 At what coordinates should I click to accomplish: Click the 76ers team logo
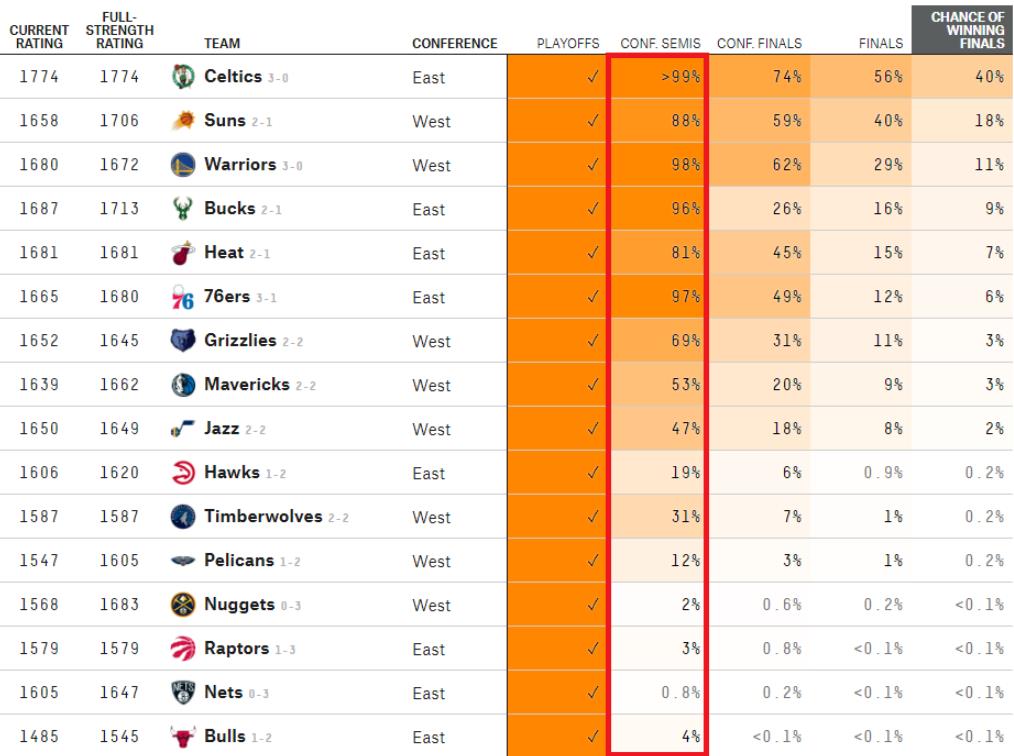181,297
